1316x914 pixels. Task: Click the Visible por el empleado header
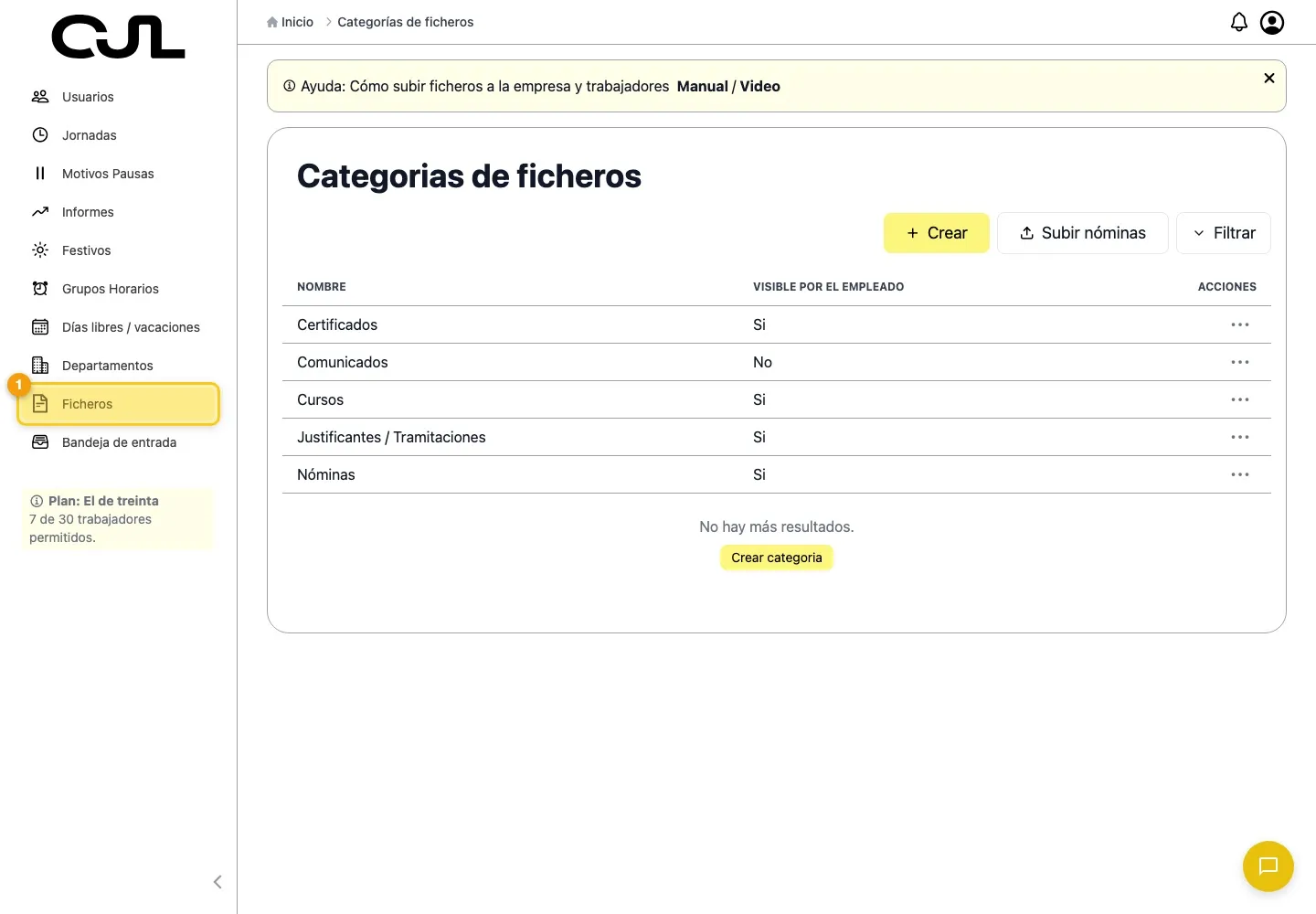click(x=829, y=287)
